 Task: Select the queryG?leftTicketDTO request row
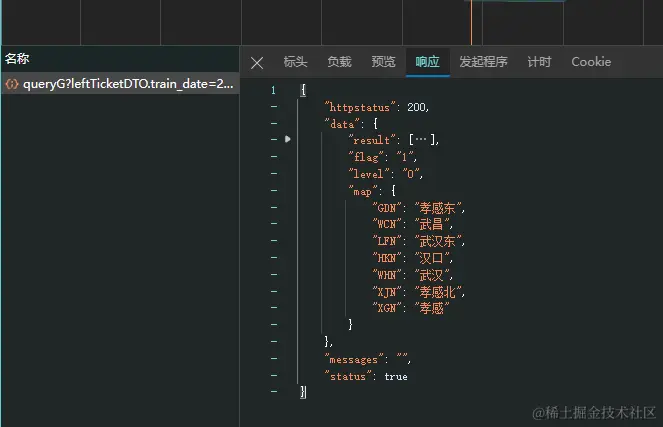coord(120,84)
